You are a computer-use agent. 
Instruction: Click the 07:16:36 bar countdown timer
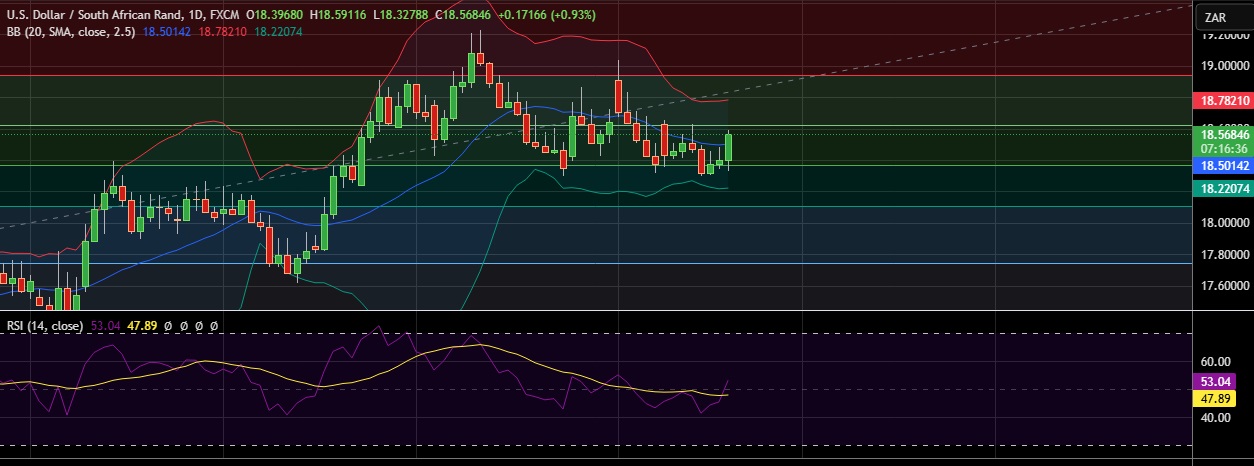(x=1223, y=148)
